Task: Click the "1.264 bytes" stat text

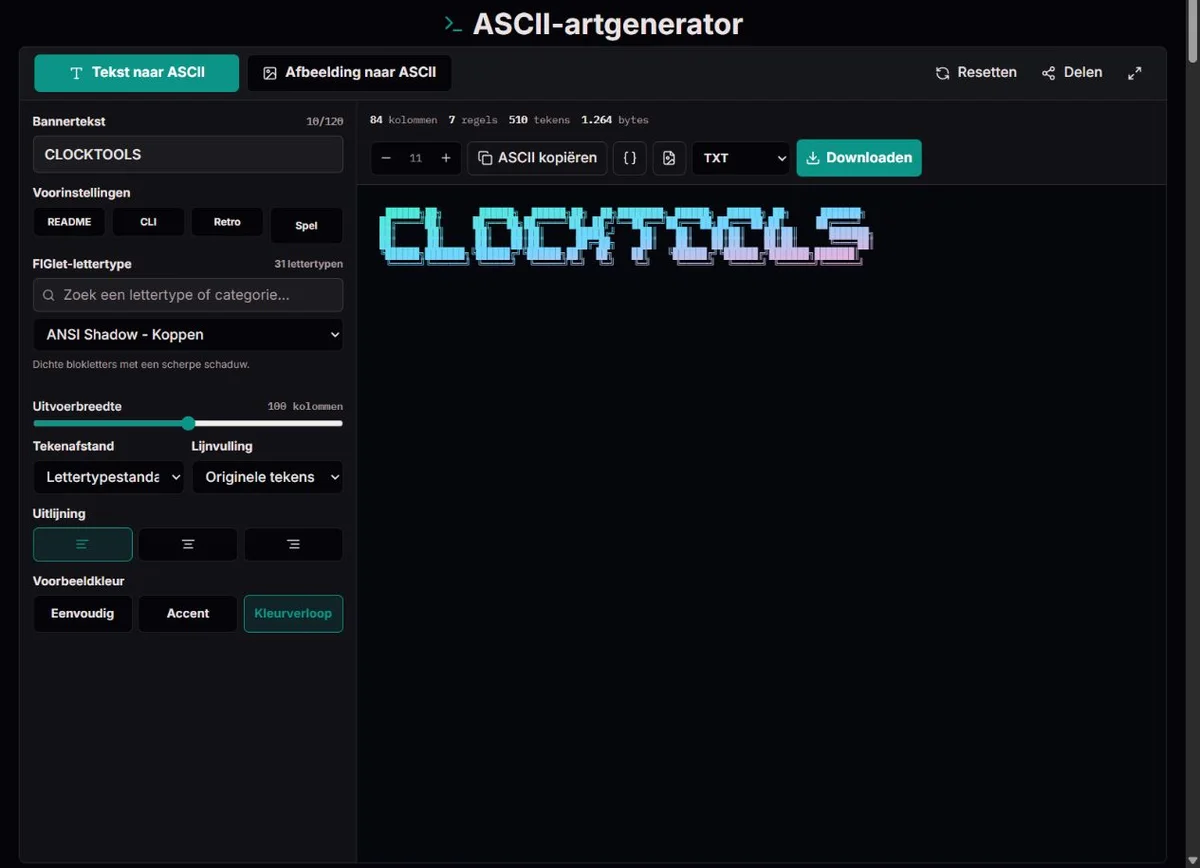Action: click(615, 120)
